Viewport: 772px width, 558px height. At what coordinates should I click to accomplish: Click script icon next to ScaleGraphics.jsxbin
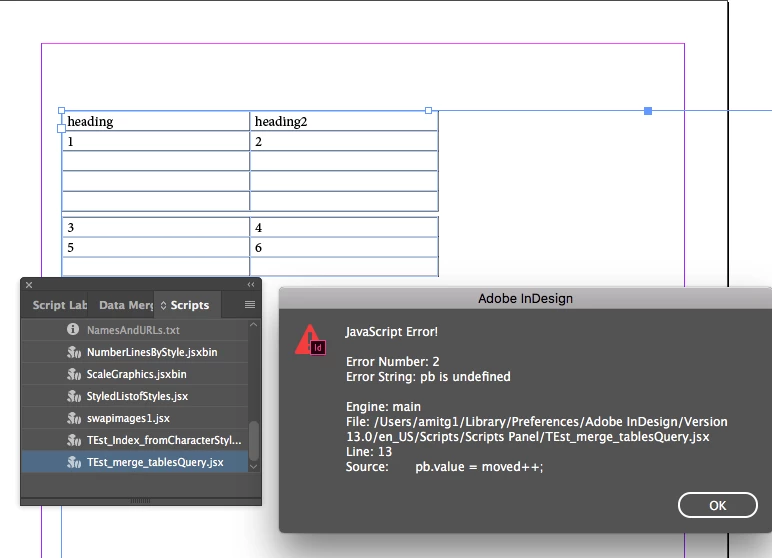(74, 374)
